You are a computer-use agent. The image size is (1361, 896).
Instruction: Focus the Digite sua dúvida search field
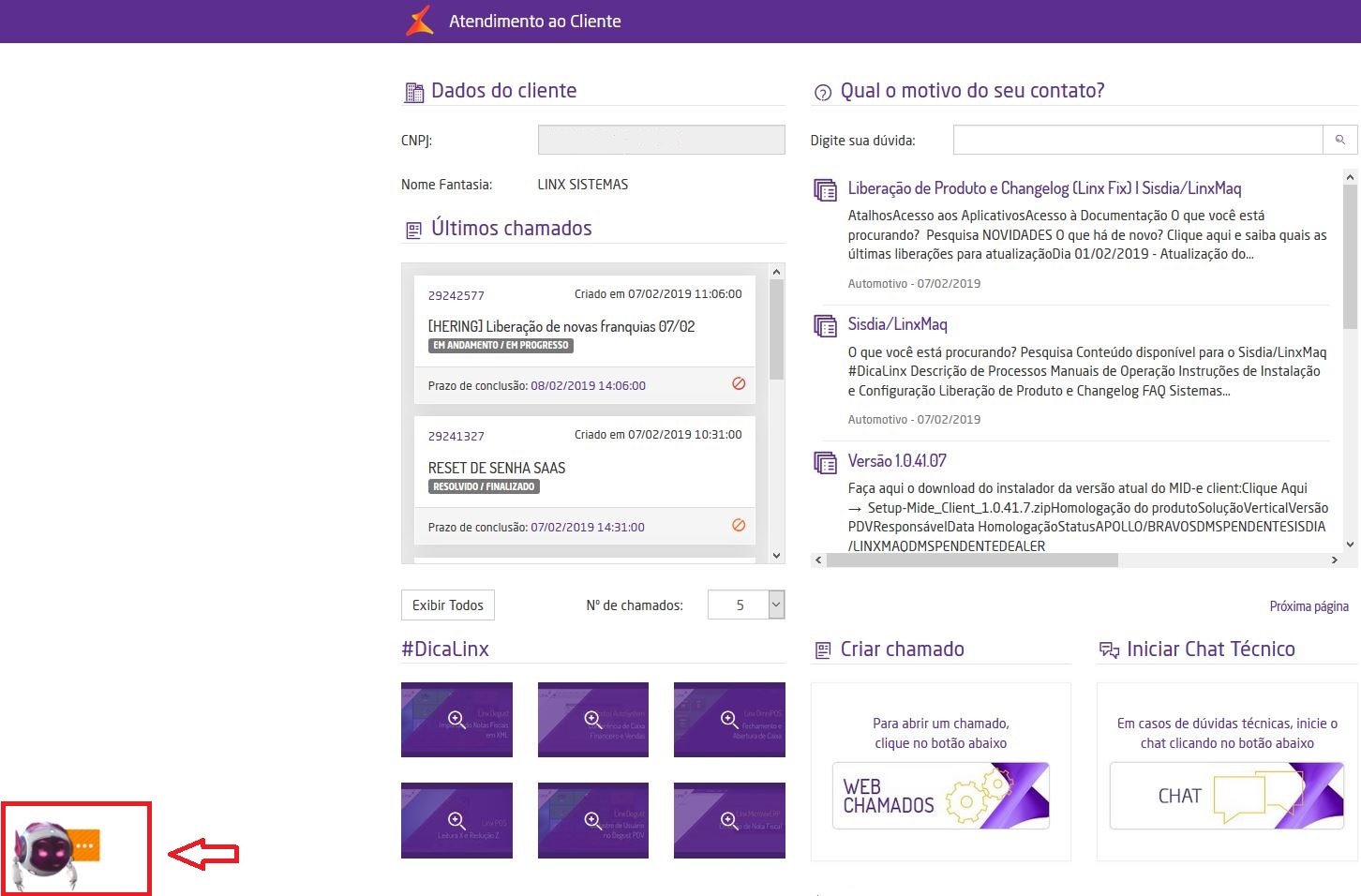[x=1138, y=140]
